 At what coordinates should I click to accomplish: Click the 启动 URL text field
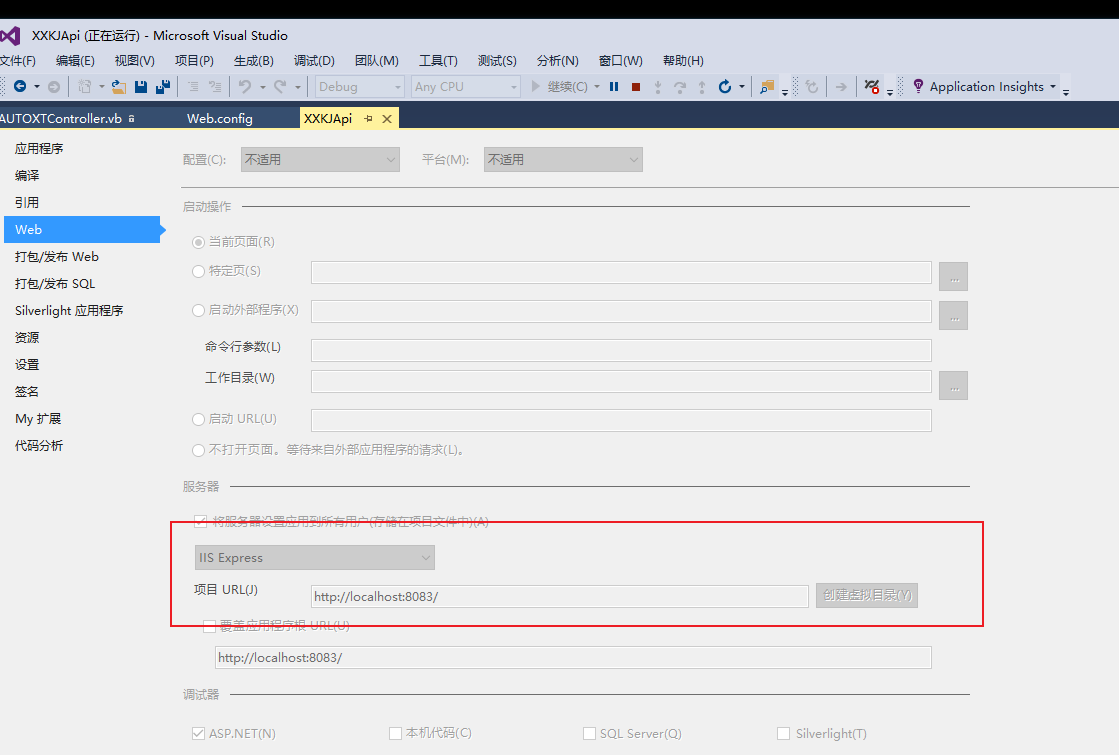(x=621, y=420)
